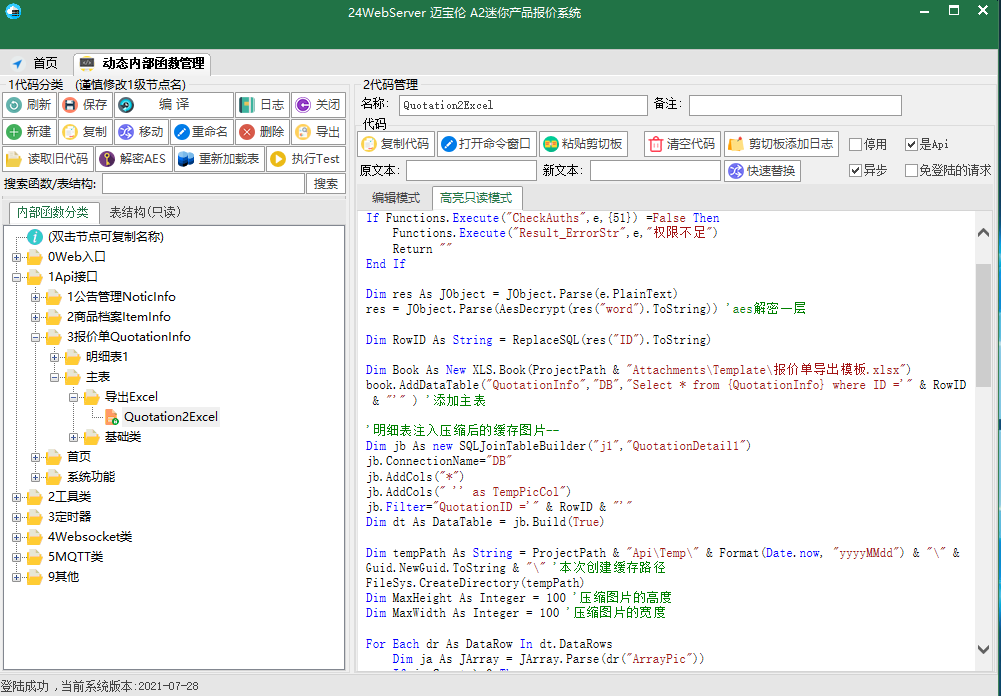Click the 保存 save toolbar button
1001x696 pixels.
pos(86,105)
